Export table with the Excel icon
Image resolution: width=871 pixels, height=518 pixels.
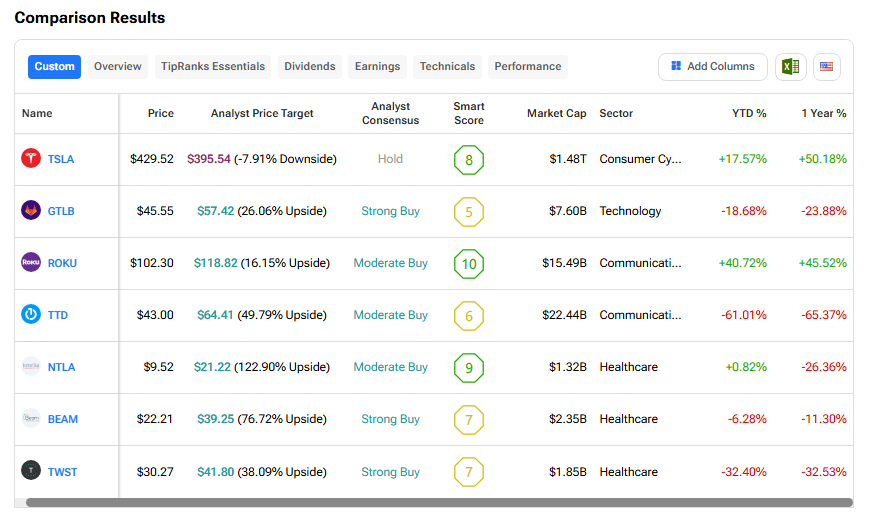(x=790, y=67)
